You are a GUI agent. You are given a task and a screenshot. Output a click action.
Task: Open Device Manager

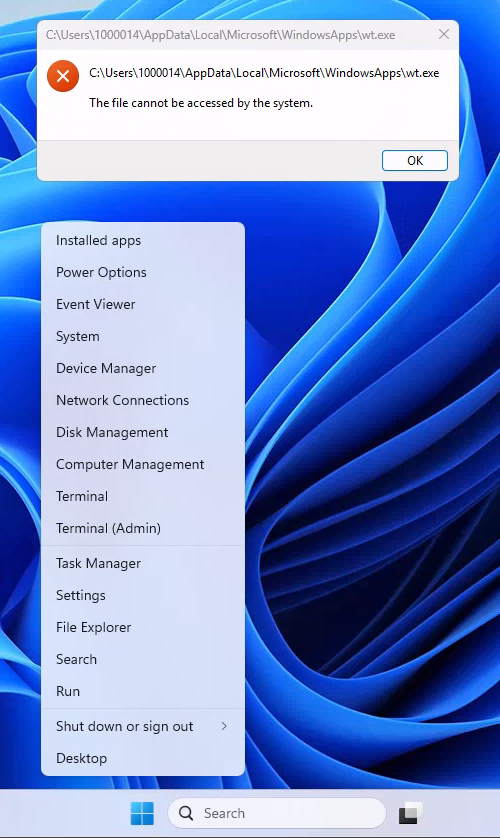click(x=143, y=369)
